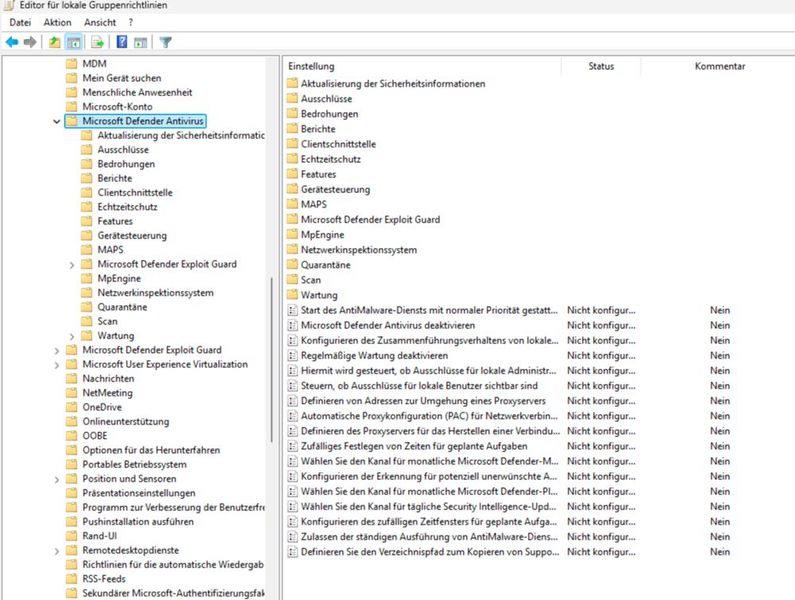The width and height of the screenshot is (795, 600).
Task: Open the Gerätesteuerung folder in the right pane
Action: click(x=335, y=189)
